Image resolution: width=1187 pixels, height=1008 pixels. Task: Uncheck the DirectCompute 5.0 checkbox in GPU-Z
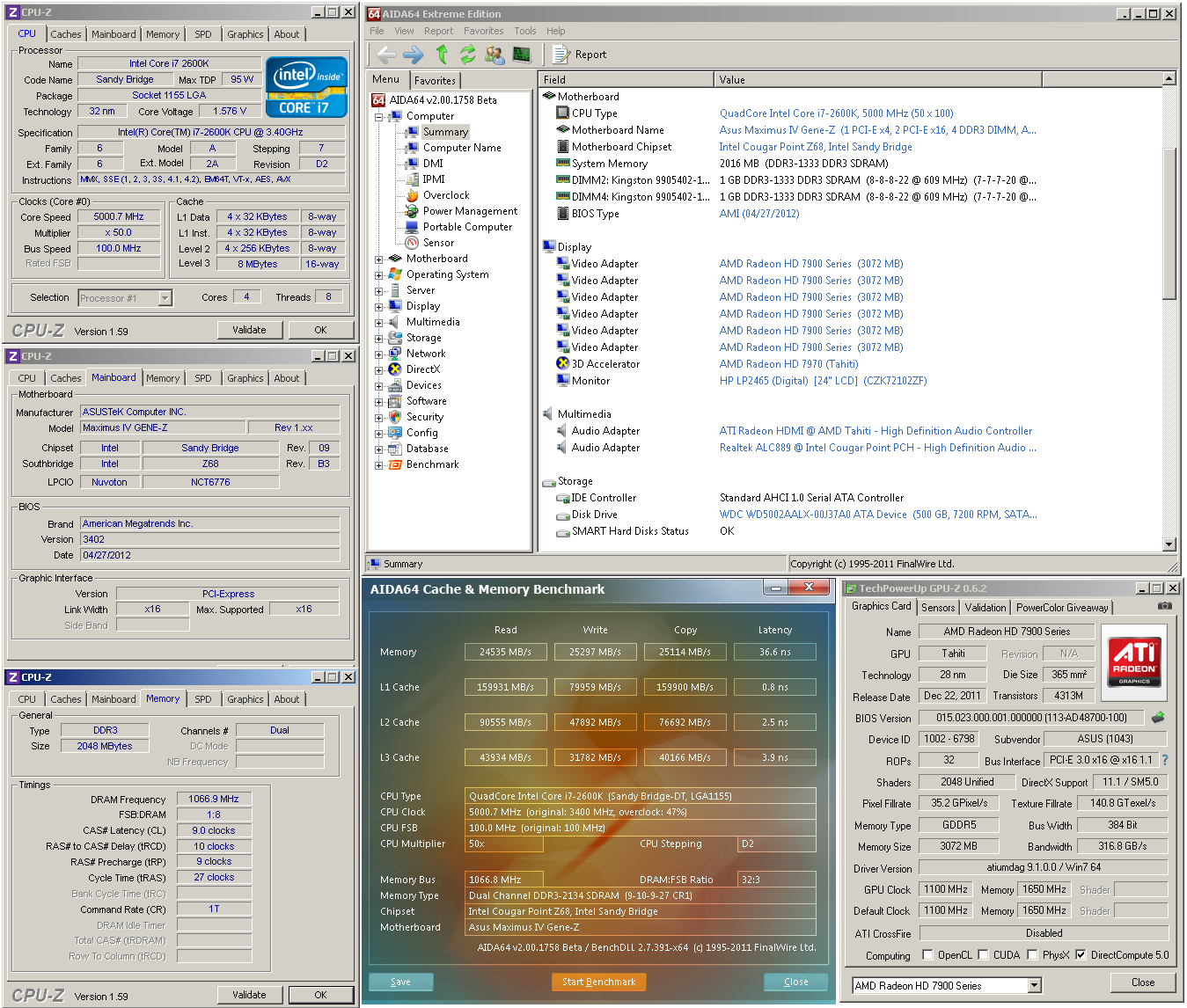(x=1081, y=955)
